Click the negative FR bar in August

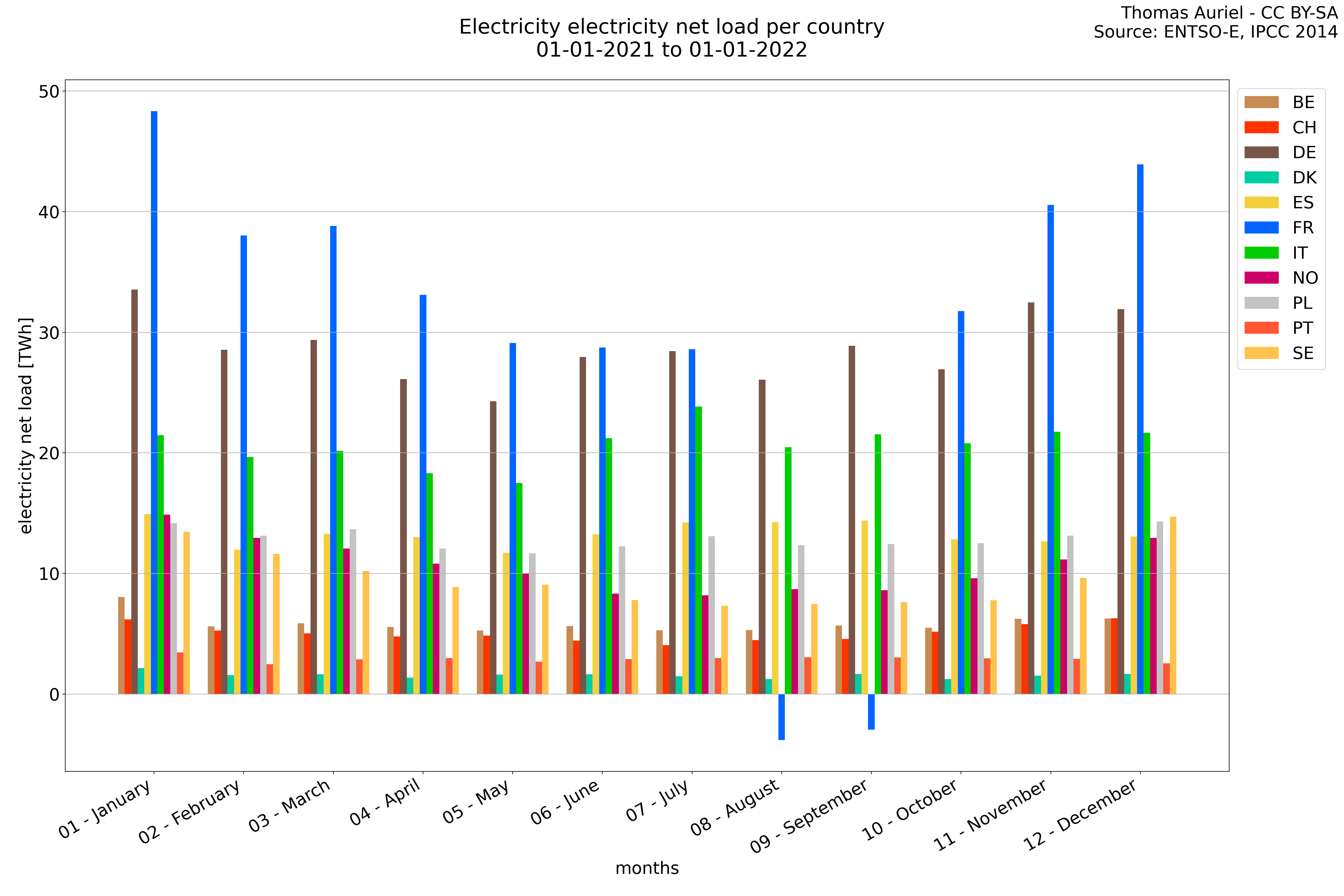click(781, 717)
